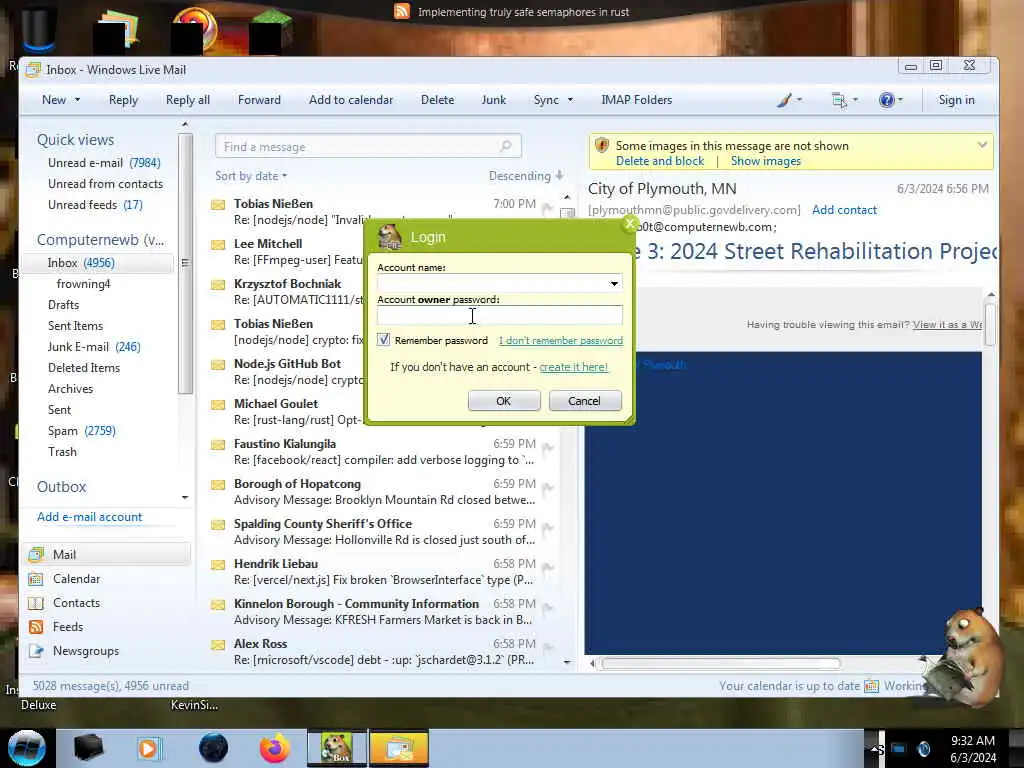Image resolution: width=1024 pixels, height=768 pixels.
Task: Open IMAP Folders from the toolbar
Action: click(637, 100)
